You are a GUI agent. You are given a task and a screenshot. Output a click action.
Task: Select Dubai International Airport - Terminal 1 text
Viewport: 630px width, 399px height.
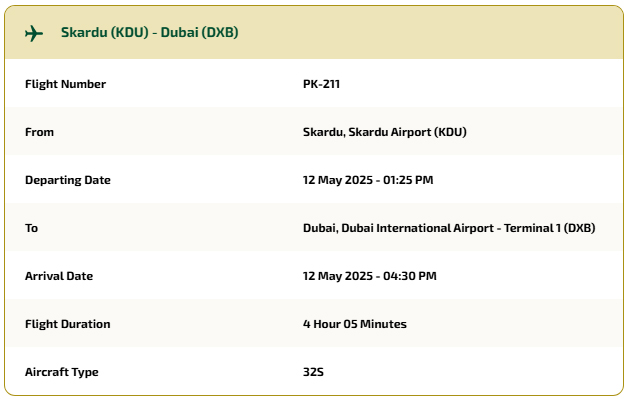coord(451,228)
